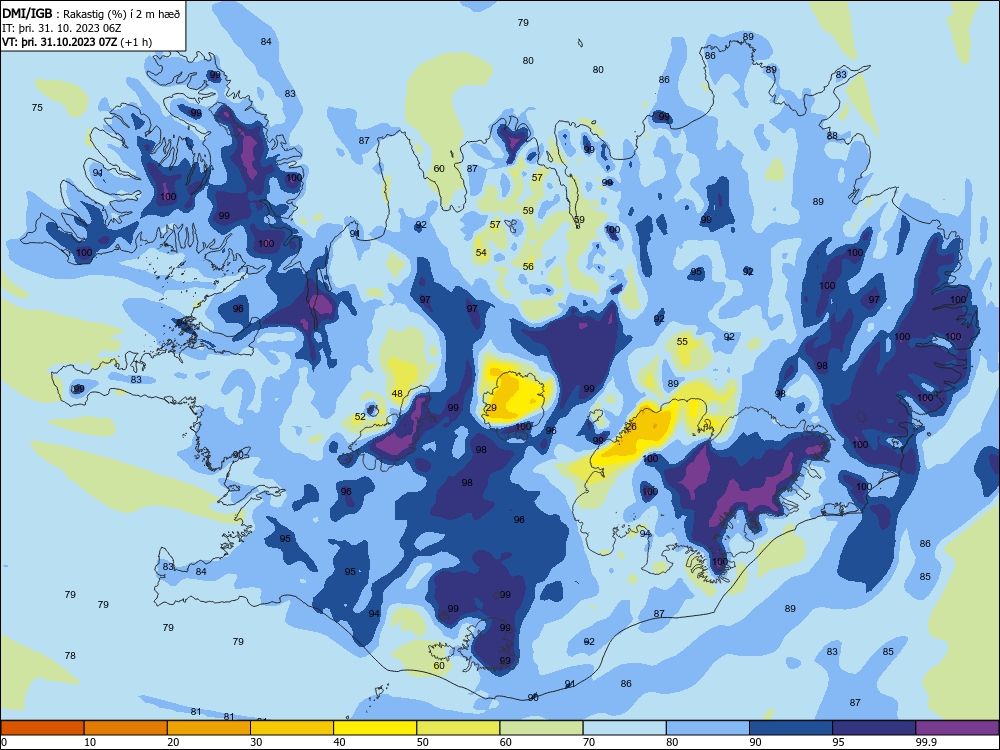Click the '48' humidity value on map
Viewport: 1000px width, 750px height.
[397, 393]
